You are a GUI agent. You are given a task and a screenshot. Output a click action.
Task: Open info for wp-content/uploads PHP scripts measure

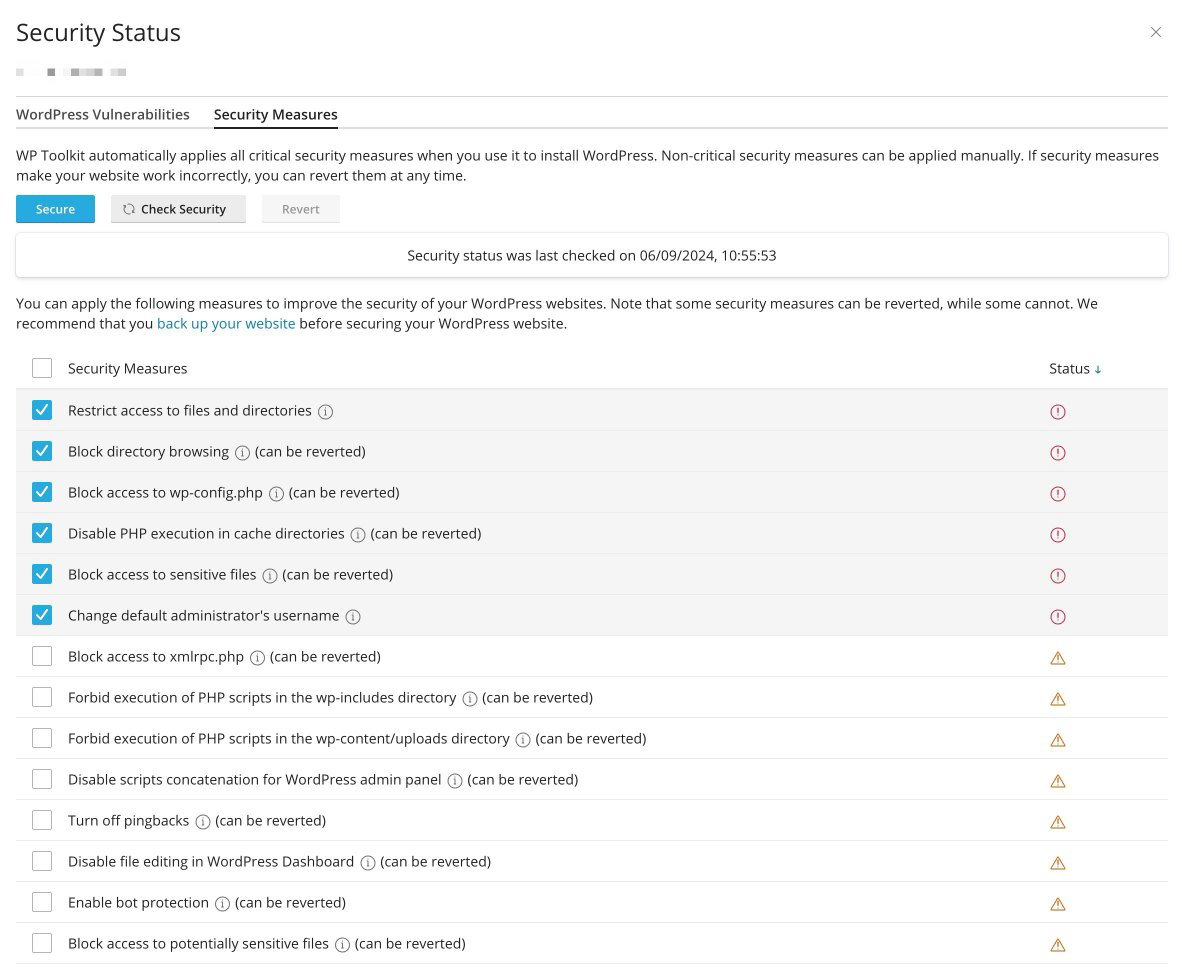click(x=522, y=740)
